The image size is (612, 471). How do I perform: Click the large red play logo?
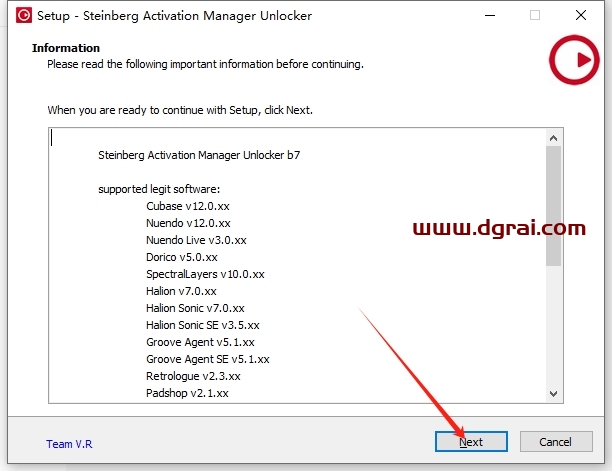click(x=574, y=60)
